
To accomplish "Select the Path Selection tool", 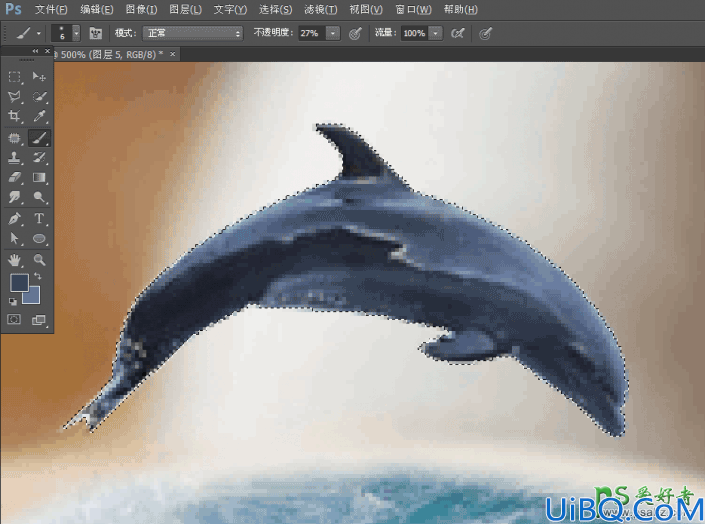I will pyautogui.click(x=14, y=238).
